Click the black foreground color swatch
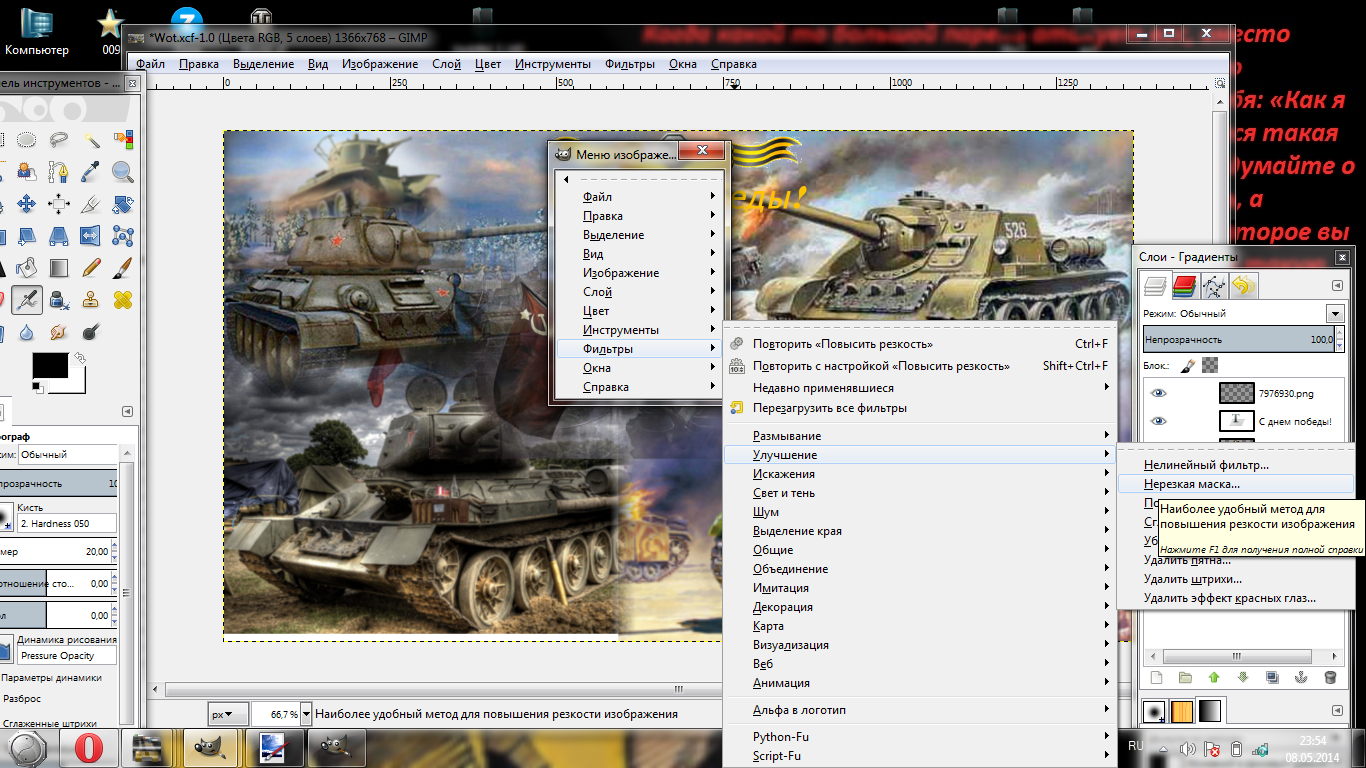This screenshot has width=1366, height=768. coord(50,365)
